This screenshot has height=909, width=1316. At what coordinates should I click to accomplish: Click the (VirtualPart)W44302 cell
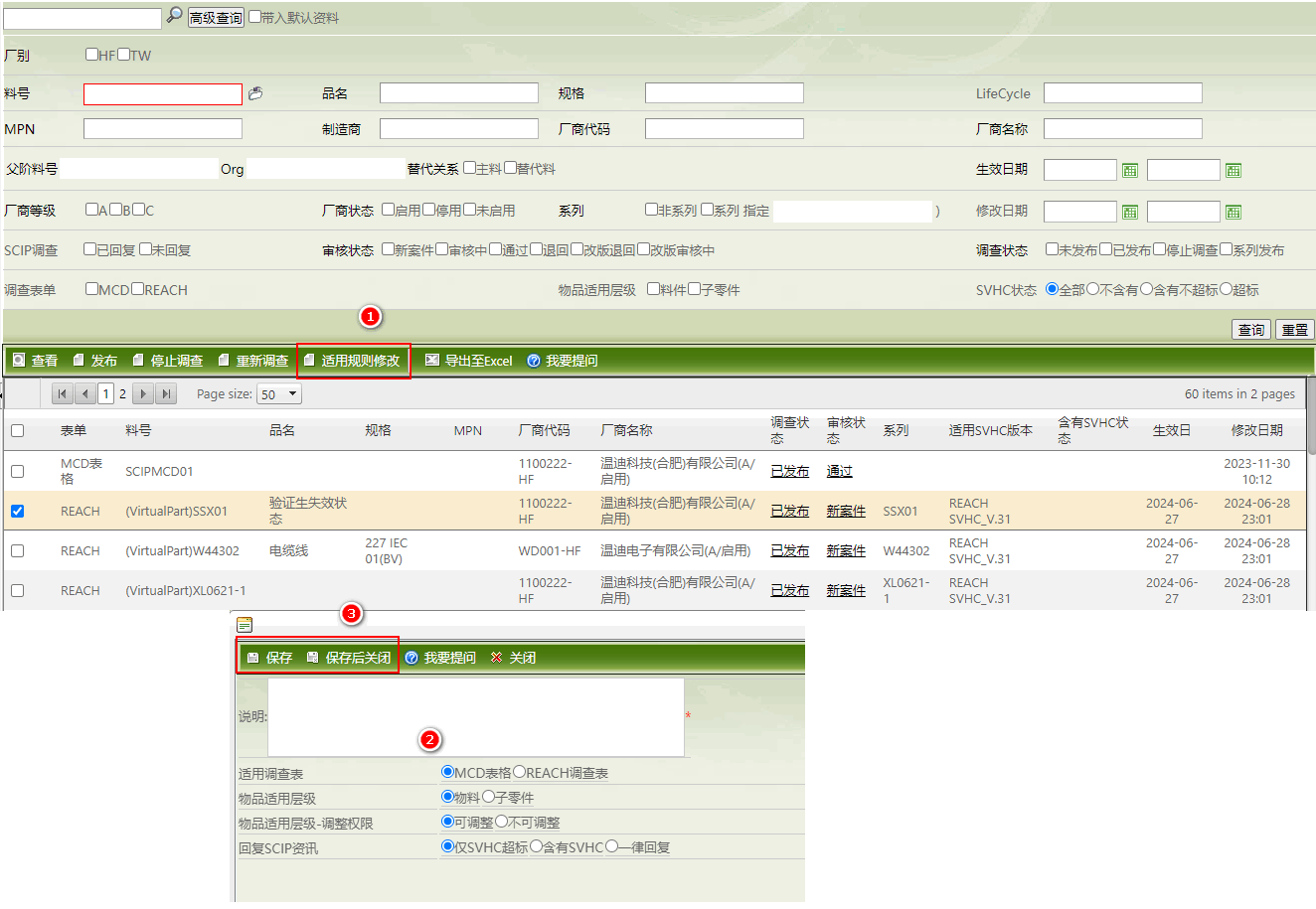pos(182,550)
